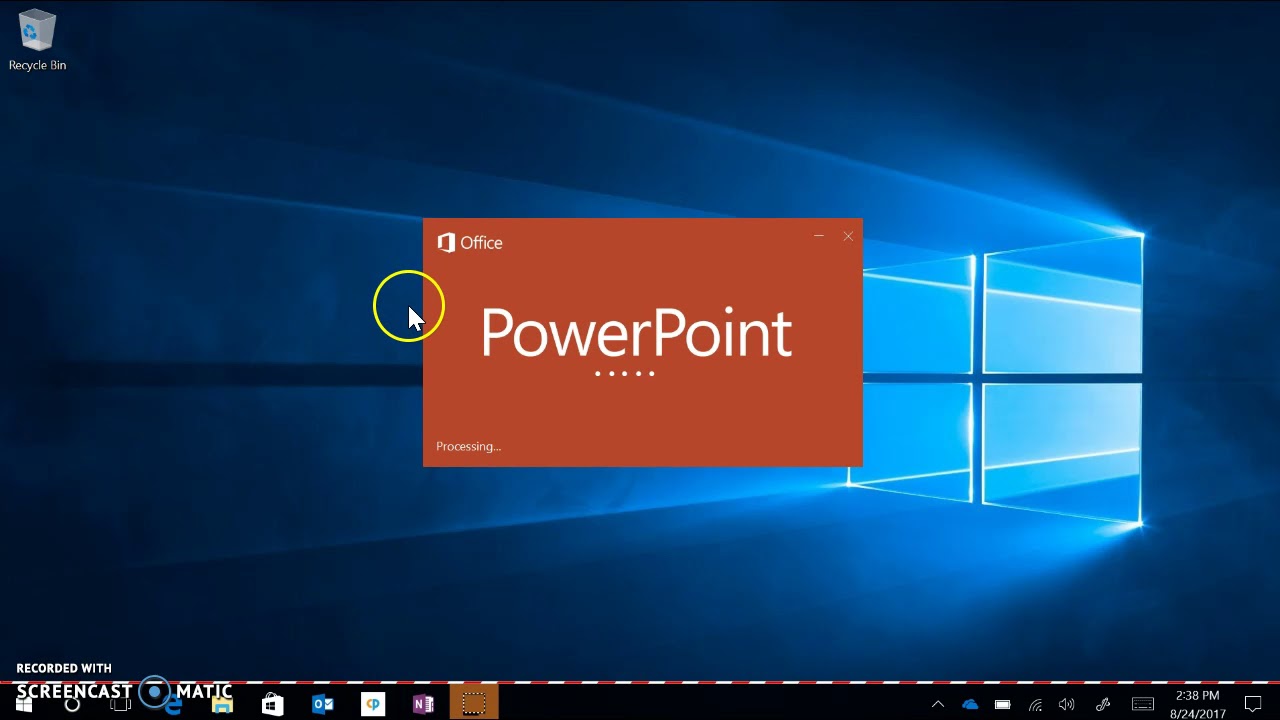Open Wi-Fi network settings in tray
This screenshot has height=720, width=1280.
1036,705
